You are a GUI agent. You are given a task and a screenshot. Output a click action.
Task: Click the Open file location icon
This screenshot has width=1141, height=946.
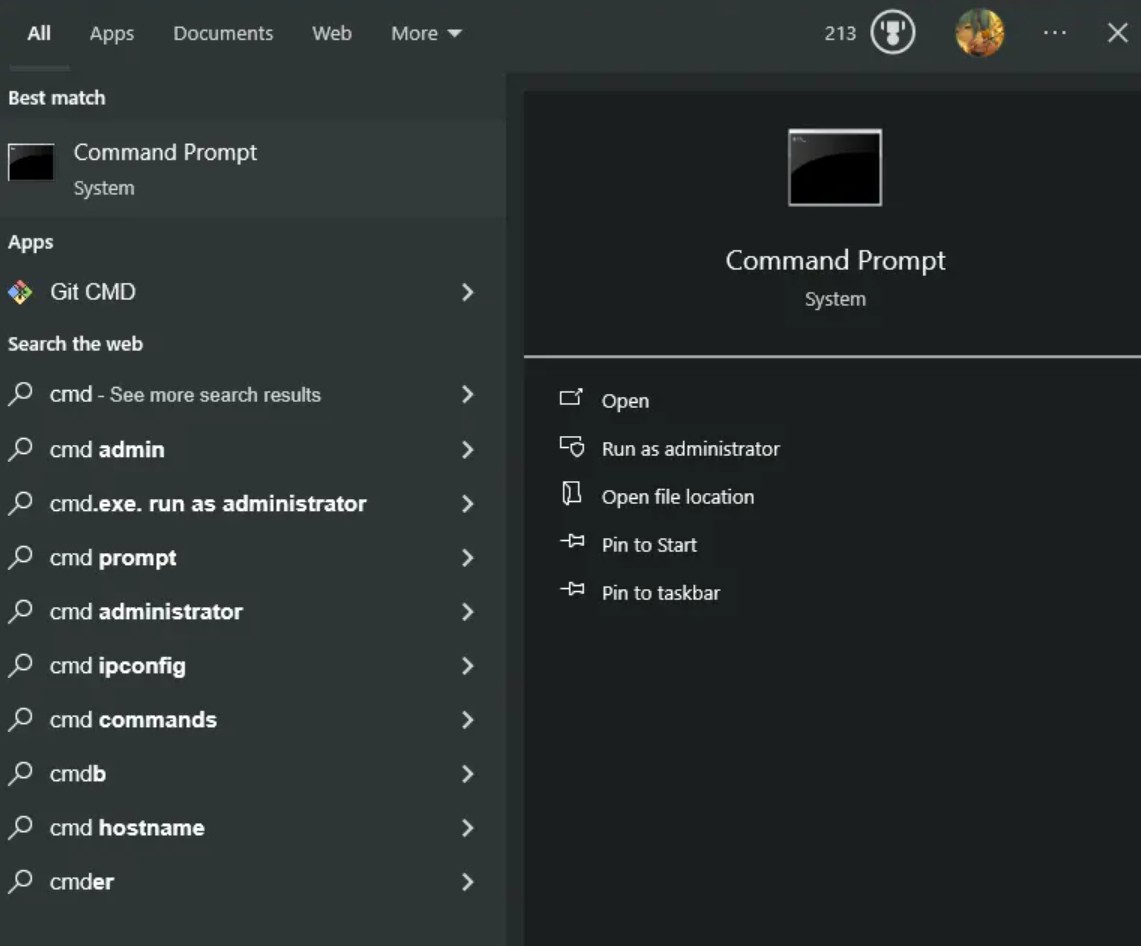click(x=571, y=493)
